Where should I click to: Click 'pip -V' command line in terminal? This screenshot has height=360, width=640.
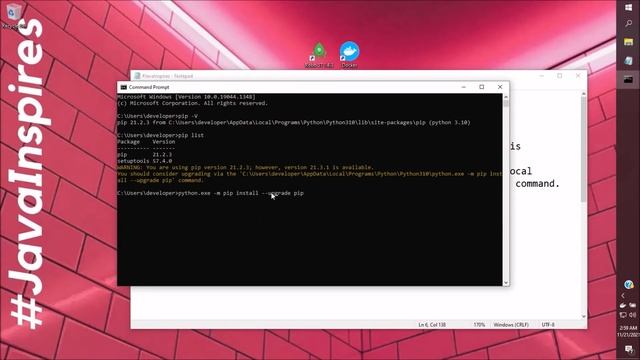[188, 116]
